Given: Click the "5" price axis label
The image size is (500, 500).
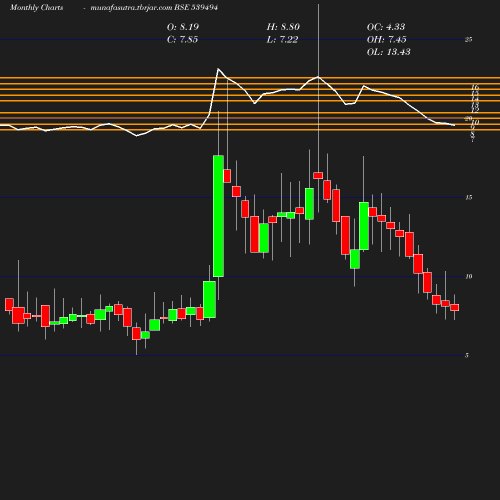Looking at the screenshot, I should (x=467, y=356).
